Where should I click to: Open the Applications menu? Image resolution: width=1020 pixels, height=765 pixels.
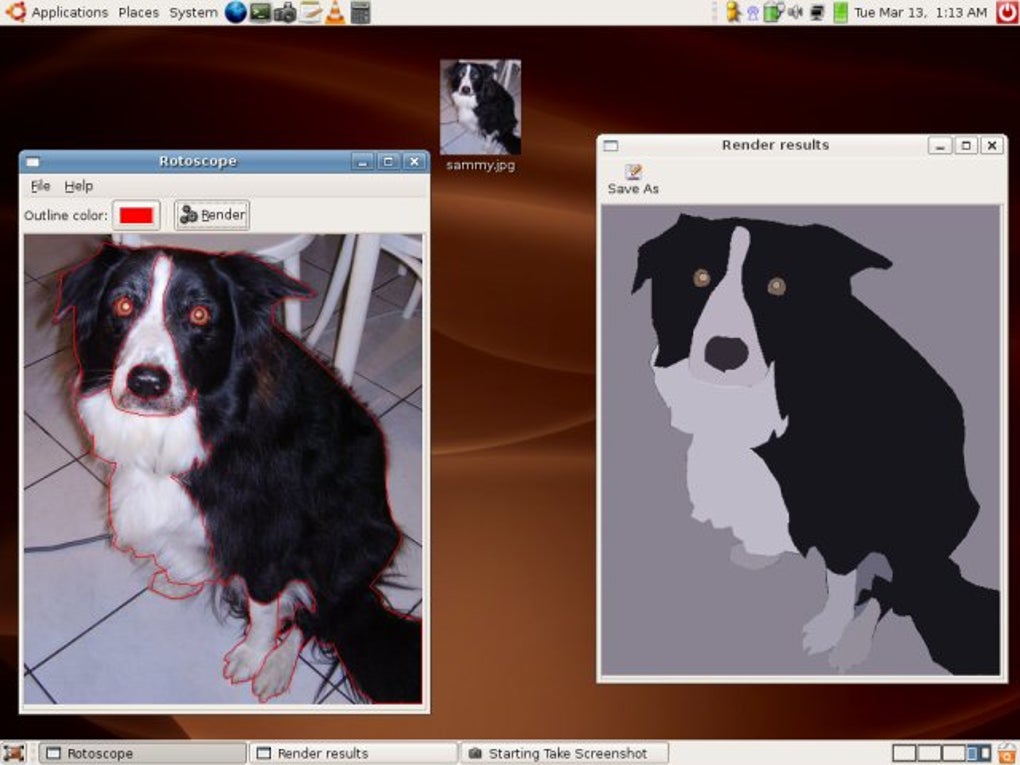click(x=70, y=12)
